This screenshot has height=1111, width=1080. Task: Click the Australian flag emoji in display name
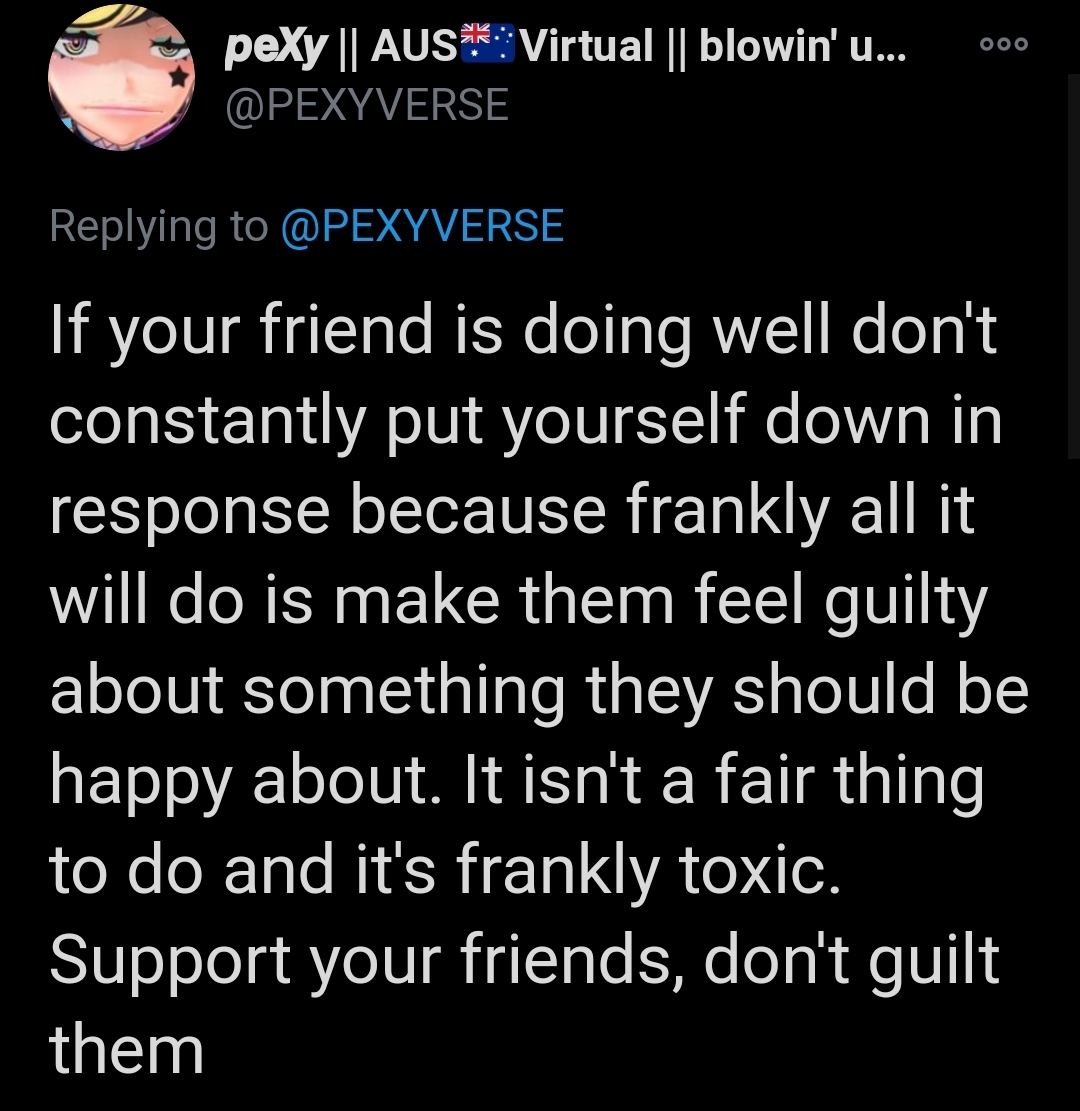coord(488,44)
